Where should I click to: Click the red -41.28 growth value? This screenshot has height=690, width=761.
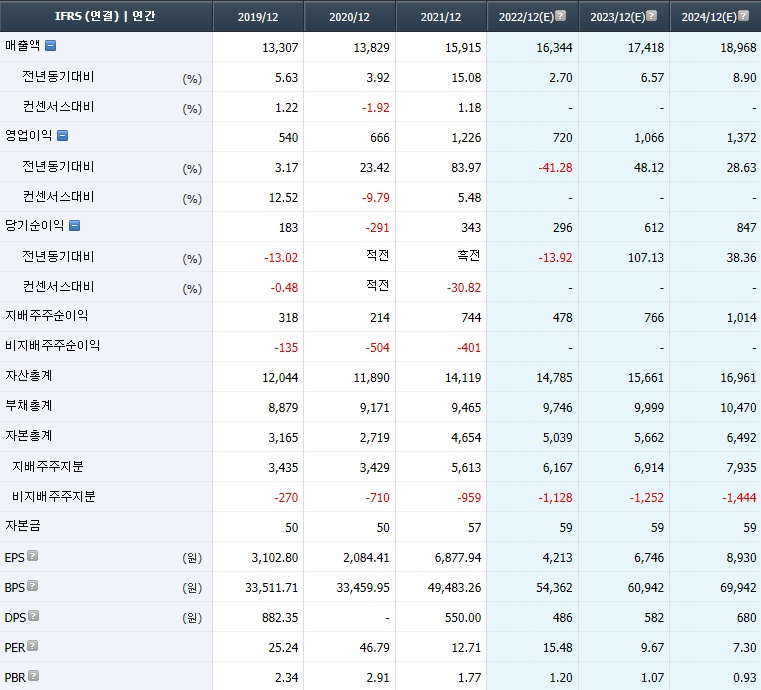click(x=555, y=168)
